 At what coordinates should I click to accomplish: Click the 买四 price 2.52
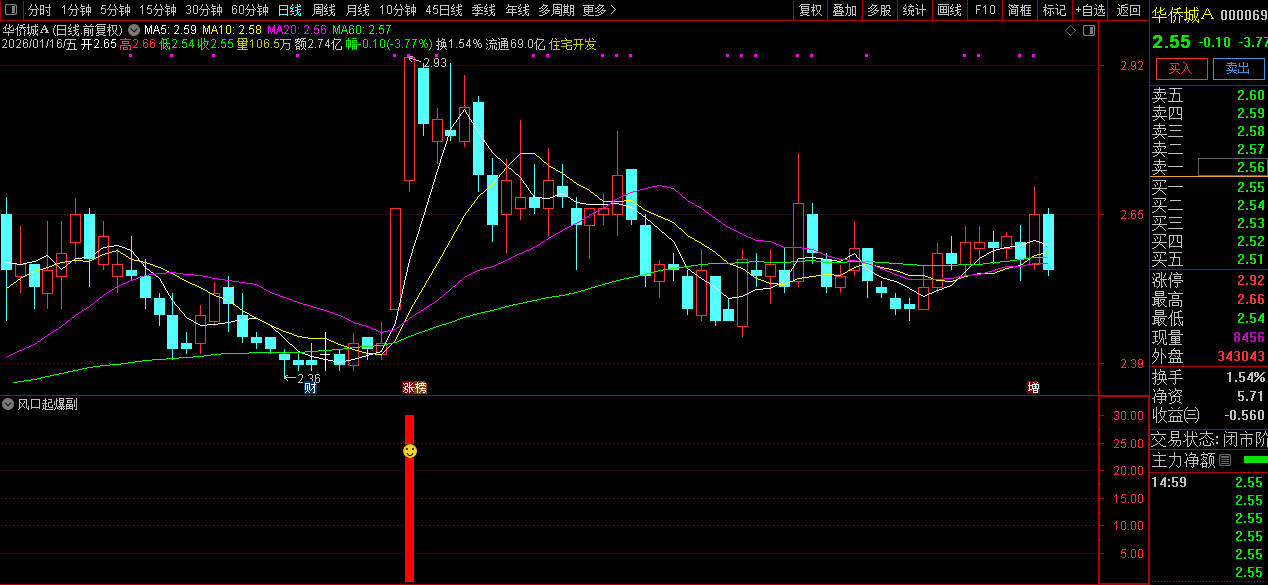1250,241
